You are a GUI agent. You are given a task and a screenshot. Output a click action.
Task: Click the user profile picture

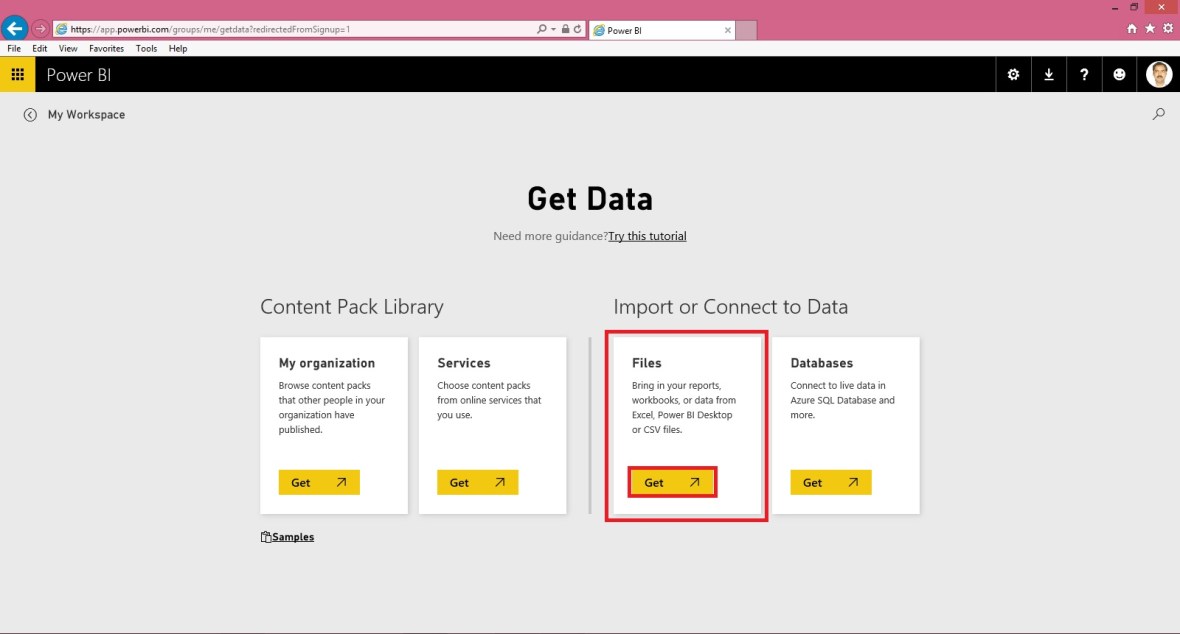(x=1158, y=74)
